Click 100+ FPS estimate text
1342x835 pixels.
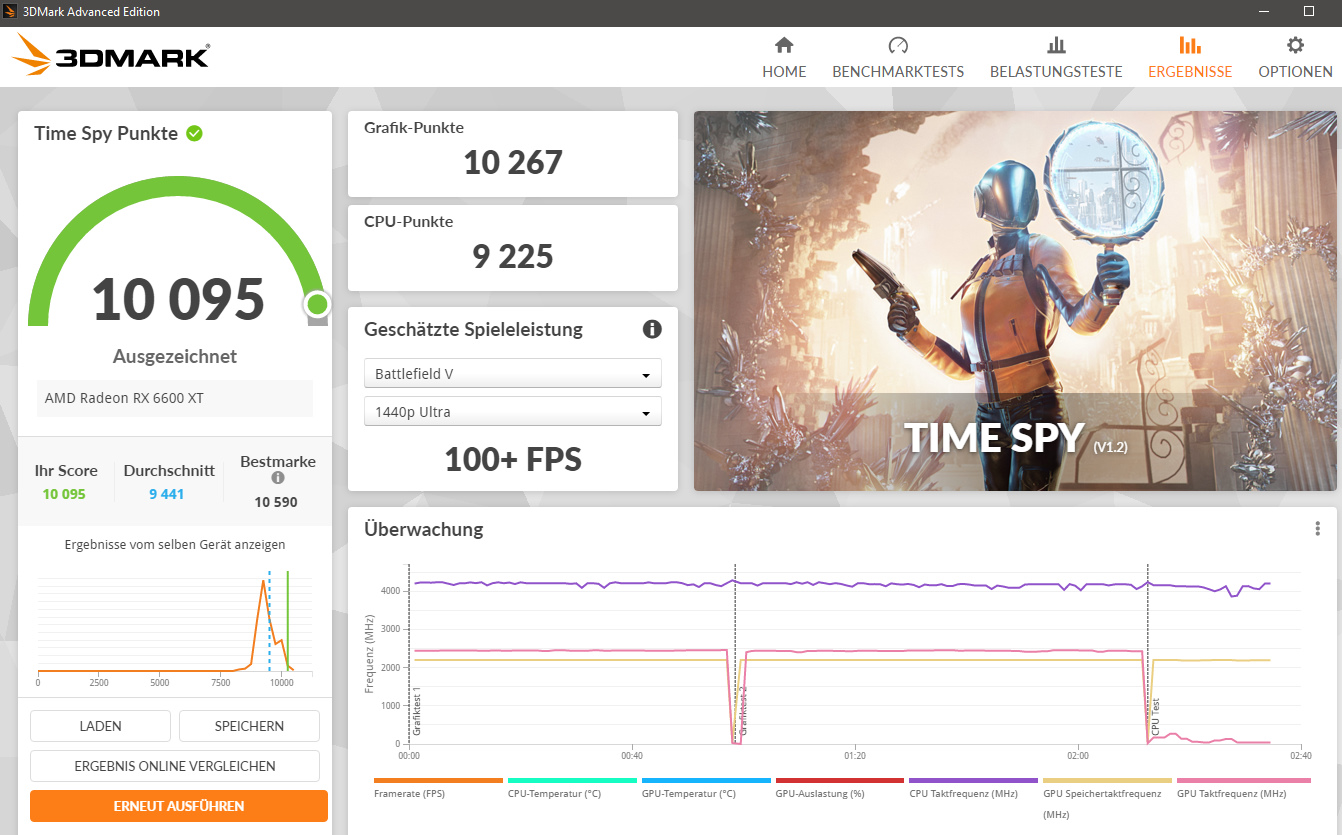513,459
